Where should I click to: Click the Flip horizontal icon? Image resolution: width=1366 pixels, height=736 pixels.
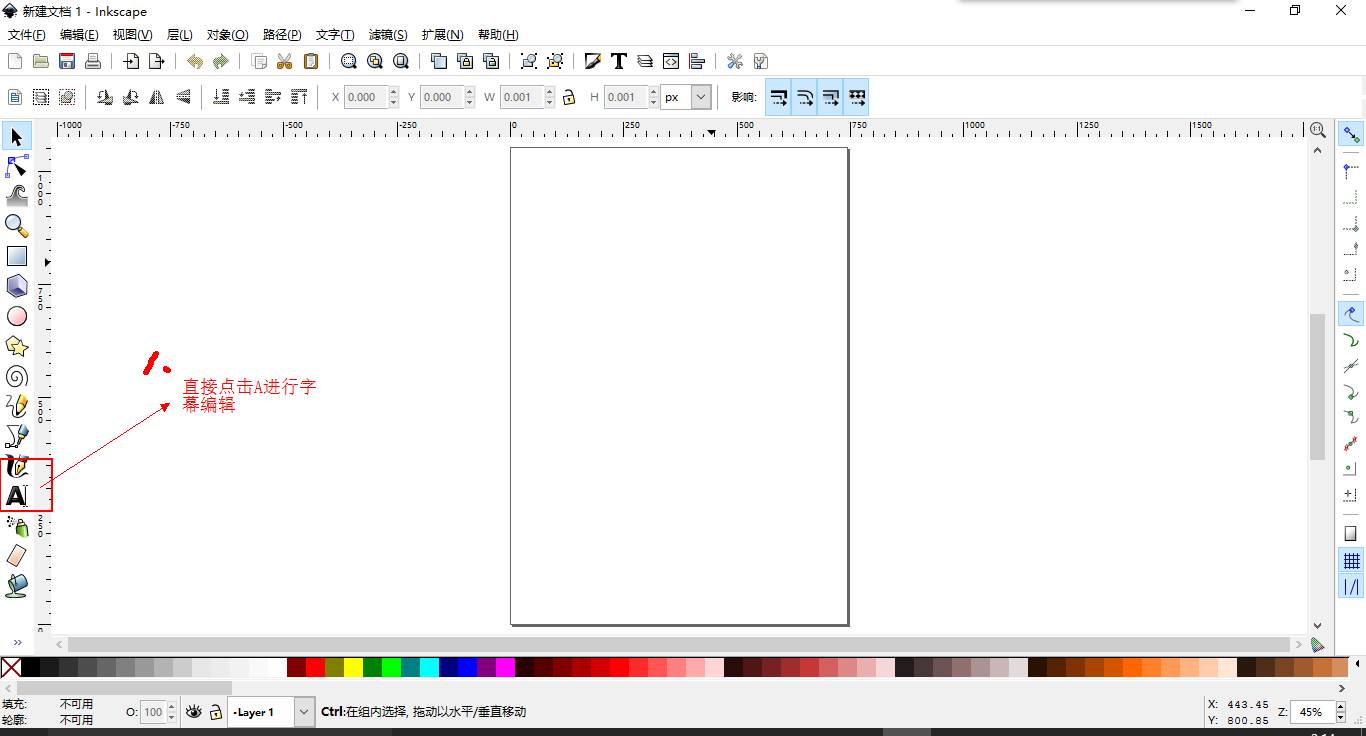(x=157, y=97)
